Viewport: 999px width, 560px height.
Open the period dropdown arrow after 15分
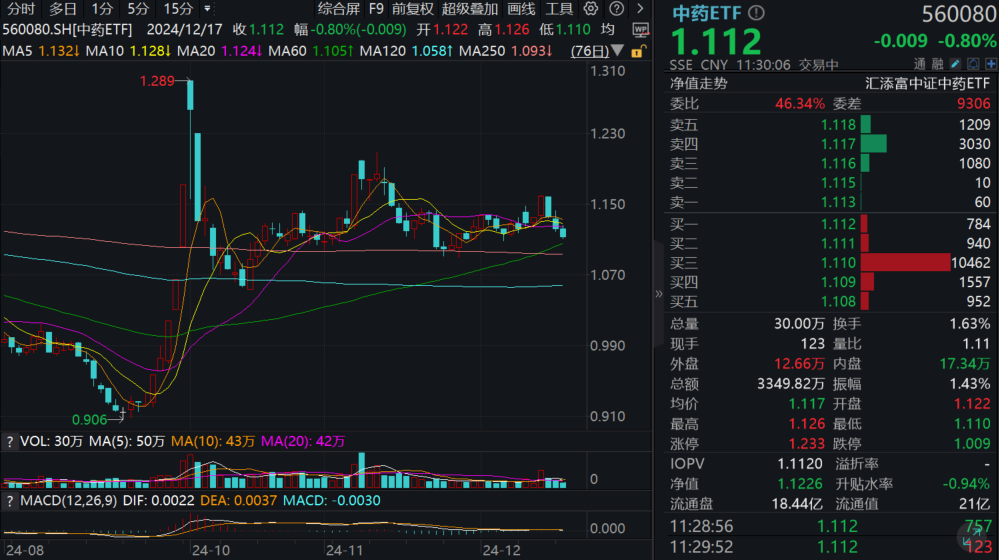coord(207,9)
